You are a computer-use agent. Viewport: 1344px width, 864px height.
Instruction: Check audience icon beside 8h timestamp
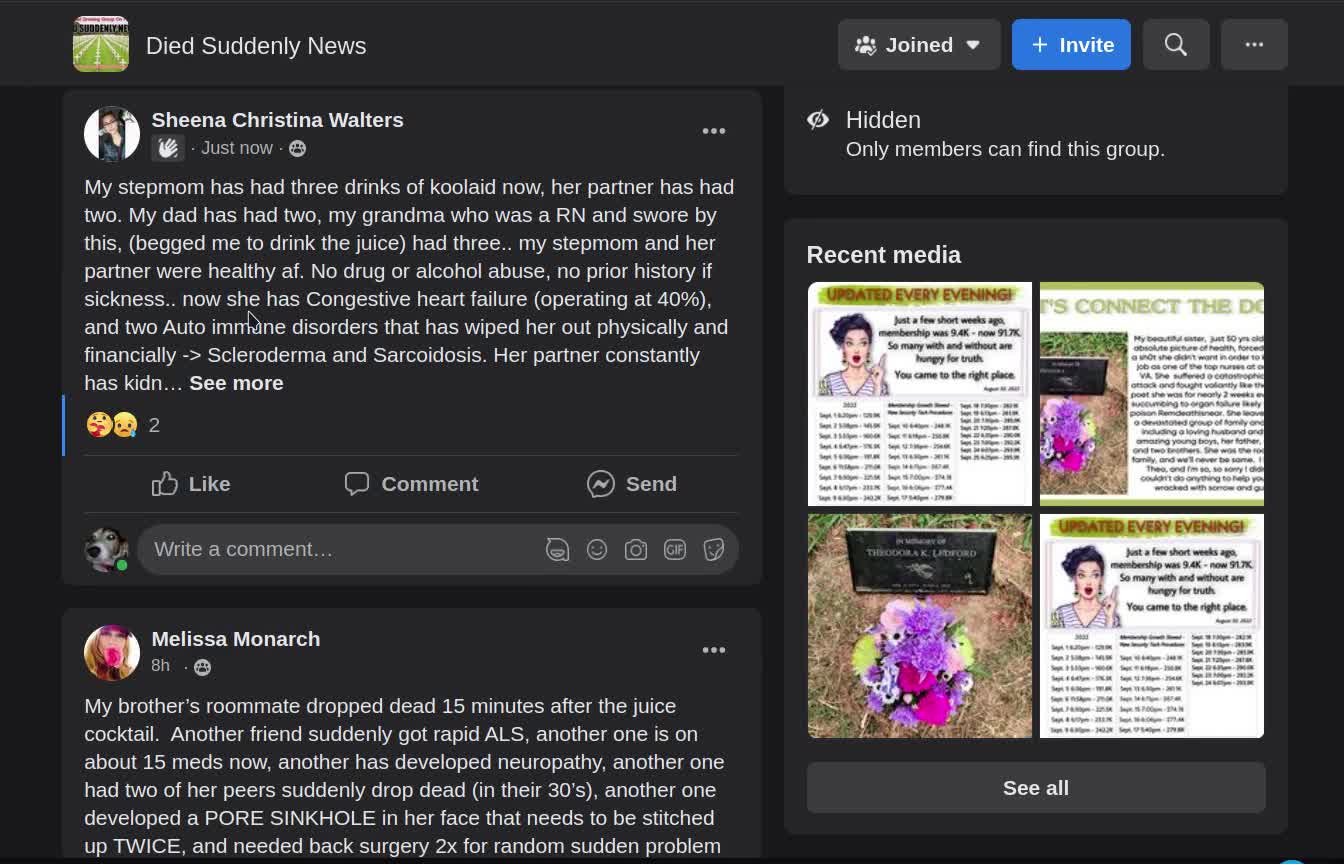pos(202,667)
